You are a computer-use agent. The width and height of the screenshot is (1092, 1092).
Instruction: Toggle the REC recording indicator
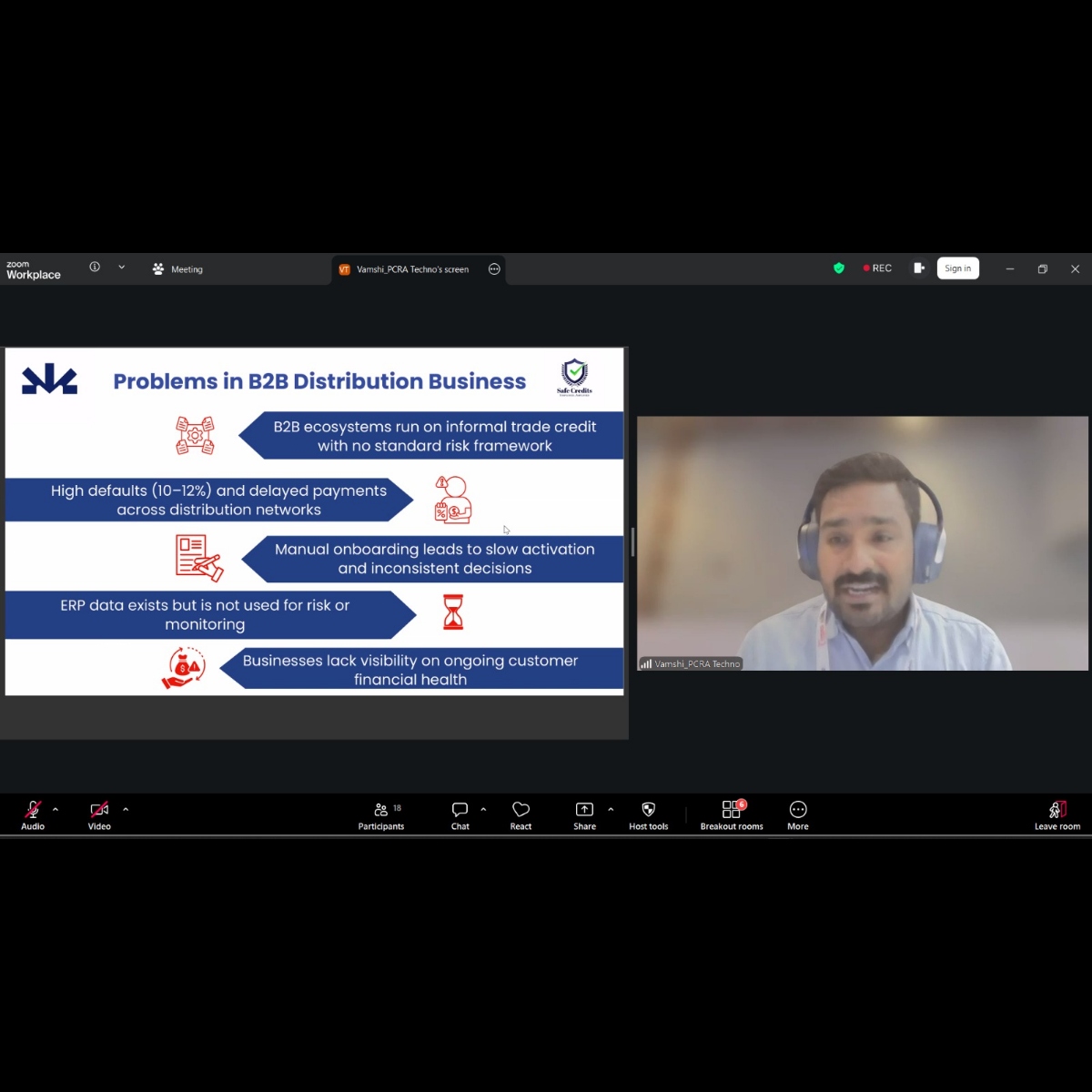click(877, 268)
